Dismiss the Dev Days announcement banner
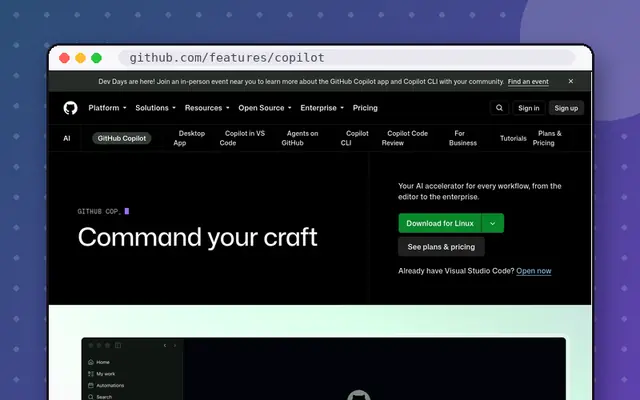The width and height of the screenshot is (640, 400). pyautogui.click(x=571, y=81)
